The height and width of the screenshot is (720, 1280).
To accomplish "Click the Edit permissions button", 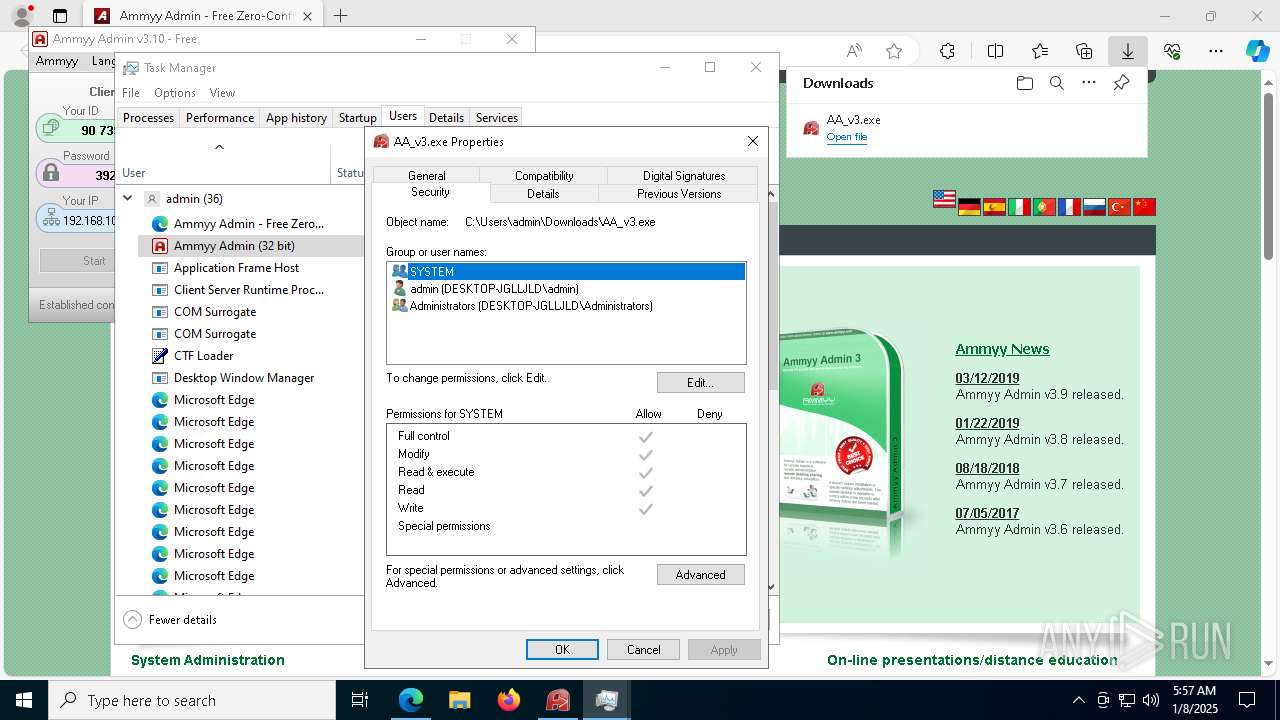I will click(701, 383).
